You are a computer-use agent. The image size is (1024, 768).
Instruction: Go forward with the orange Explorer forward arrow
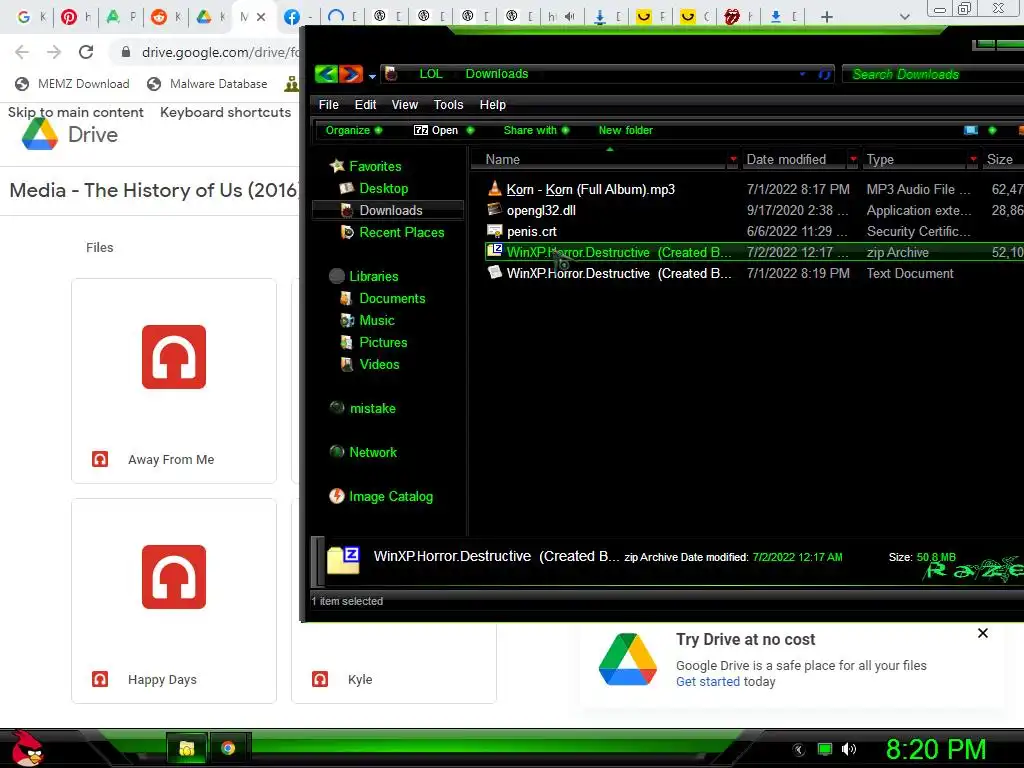click(x=350, y=74)
